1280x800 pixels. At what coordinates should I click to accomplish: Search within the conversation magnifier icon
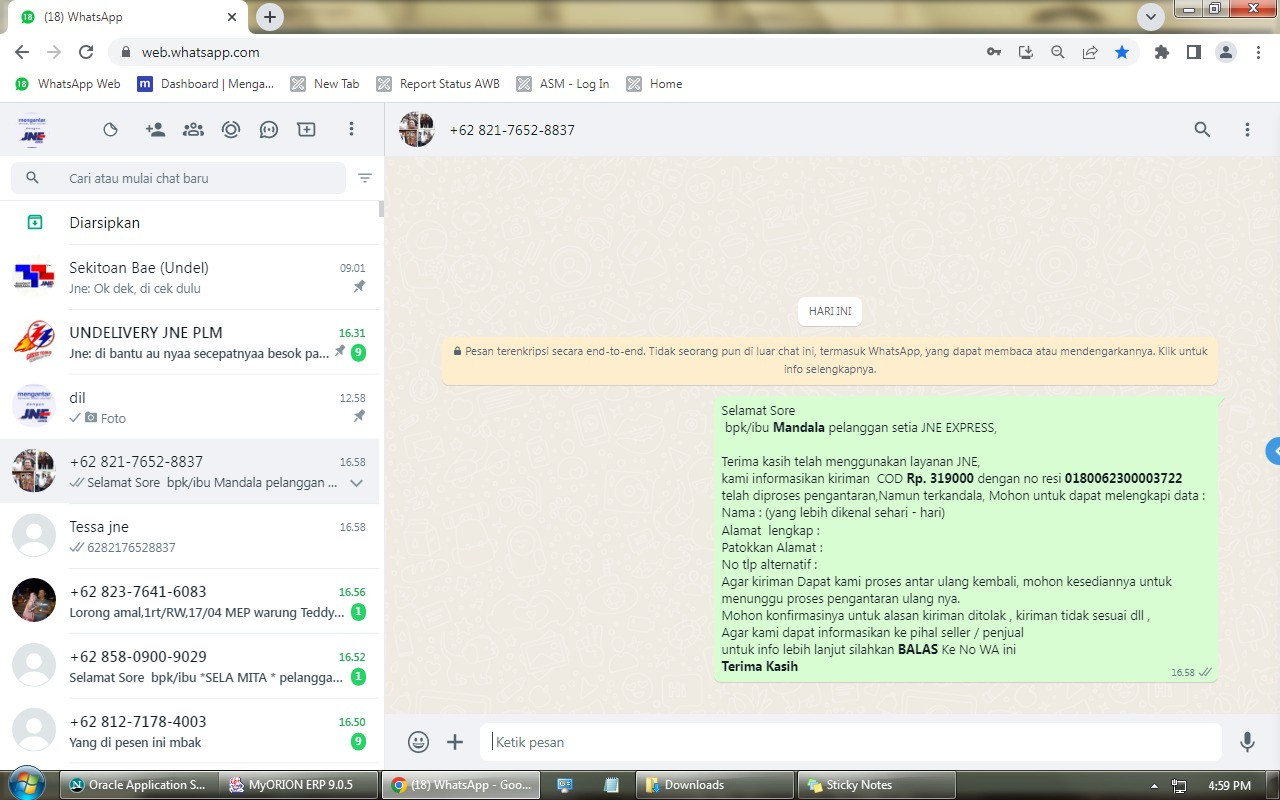(1202, 130)
